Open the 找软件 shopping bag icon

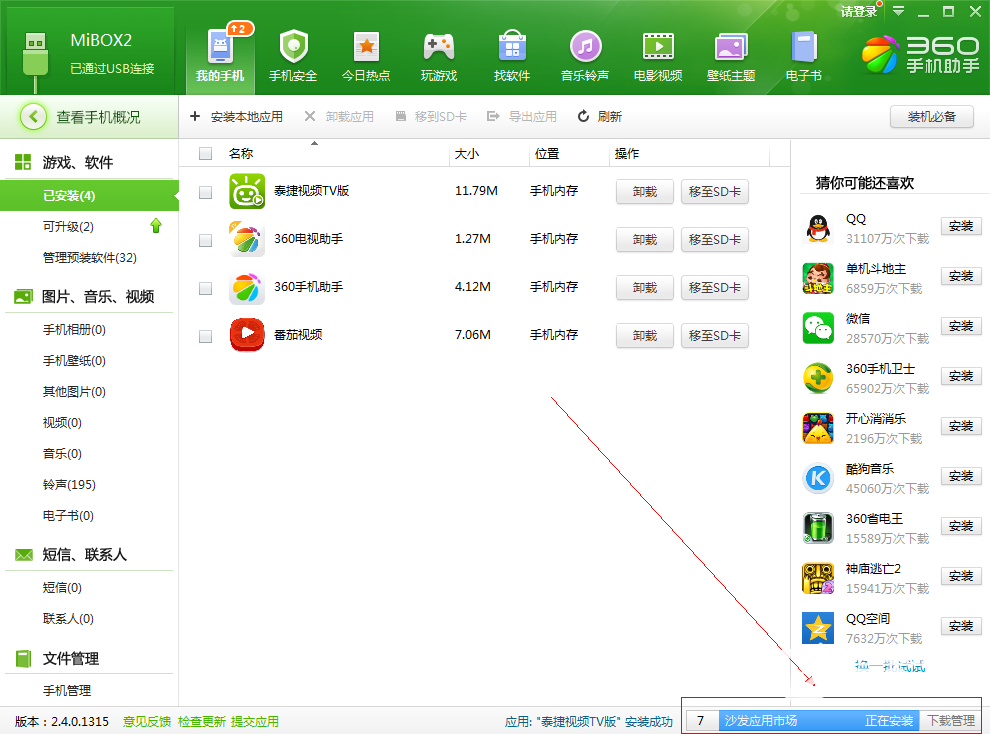coord(512,47)
